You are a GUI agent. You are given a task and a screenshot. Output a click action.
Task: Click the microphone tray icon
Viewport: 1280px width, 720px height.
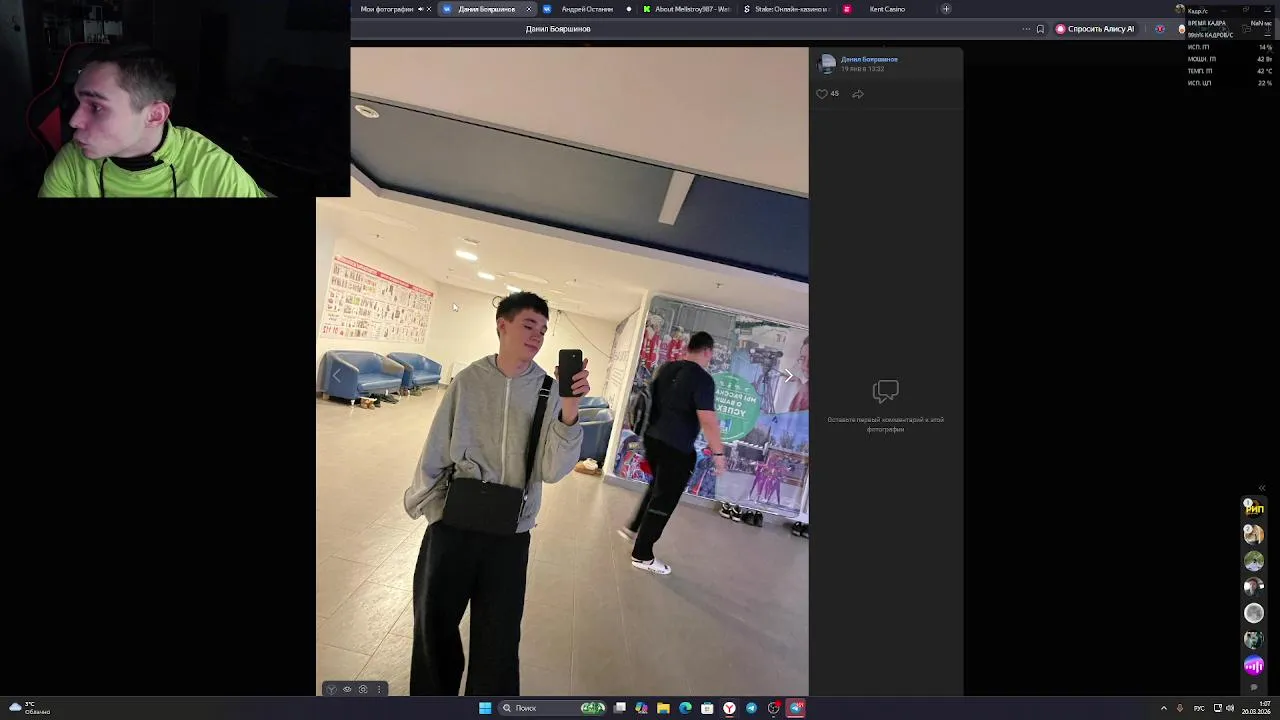tap(1180, 708)
